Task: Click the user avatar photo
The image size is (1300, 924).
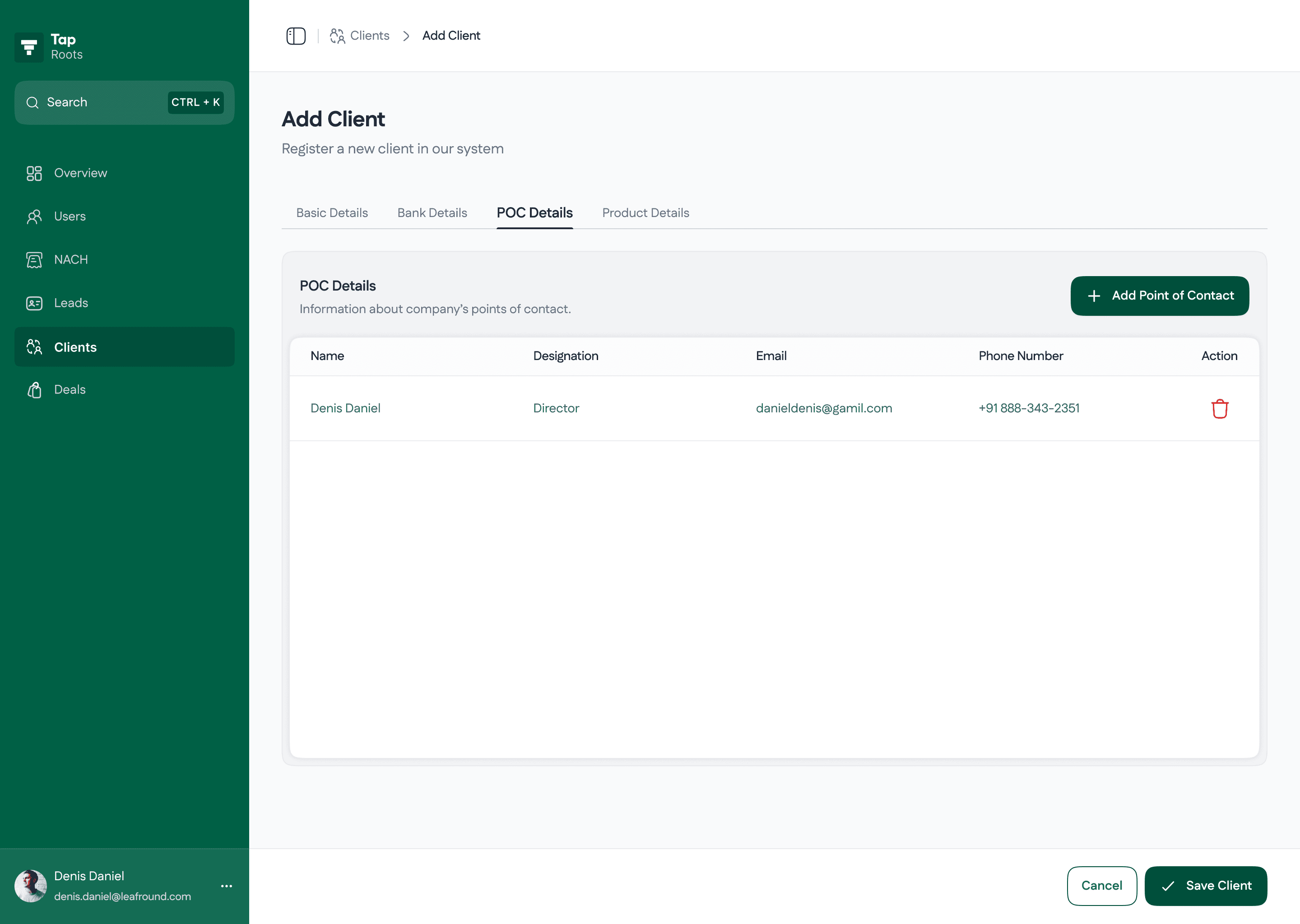Action: [30, 885]
